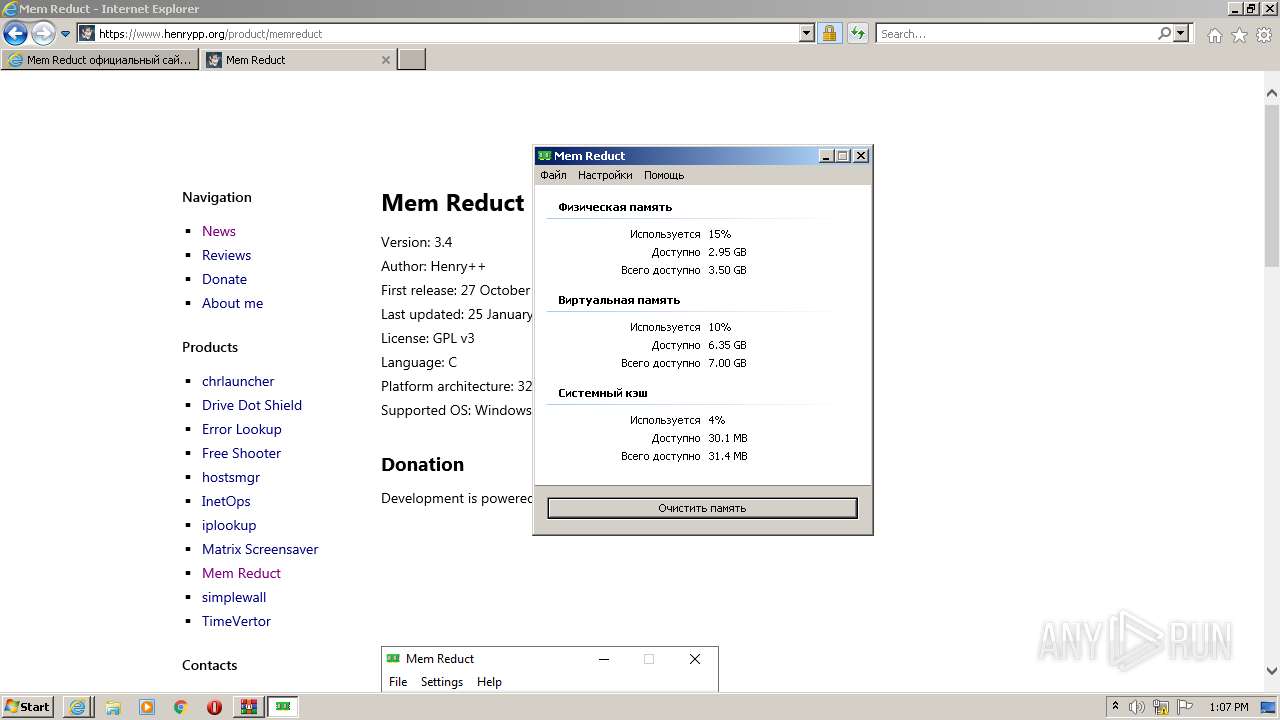Viewport: 1280px width, 720px height.
Task: Click File in the page's Mem Reduct image
Action: tap(398, 682)
